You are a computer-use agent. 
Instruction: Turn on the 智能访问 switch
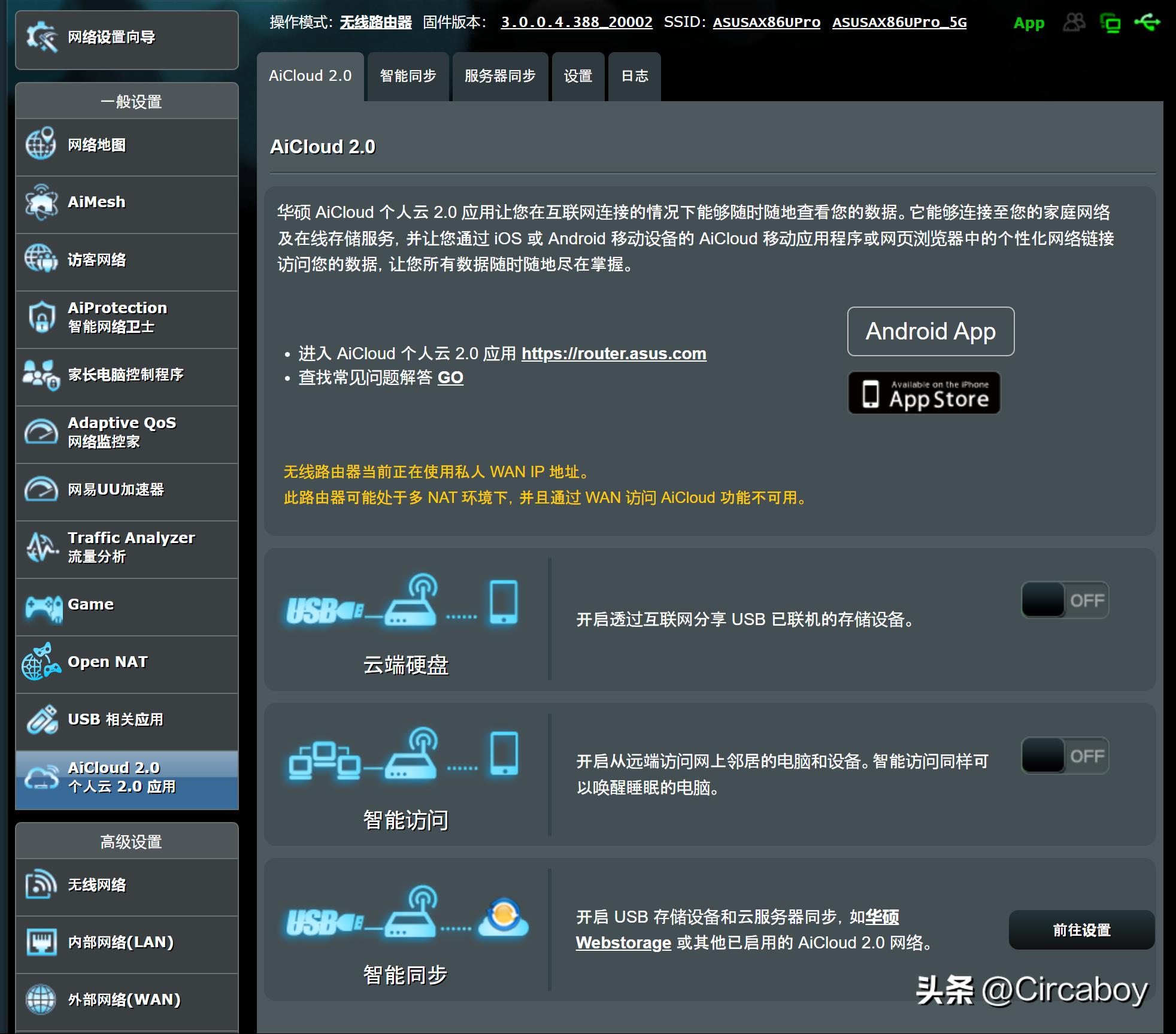click(x=1065, y=756)
